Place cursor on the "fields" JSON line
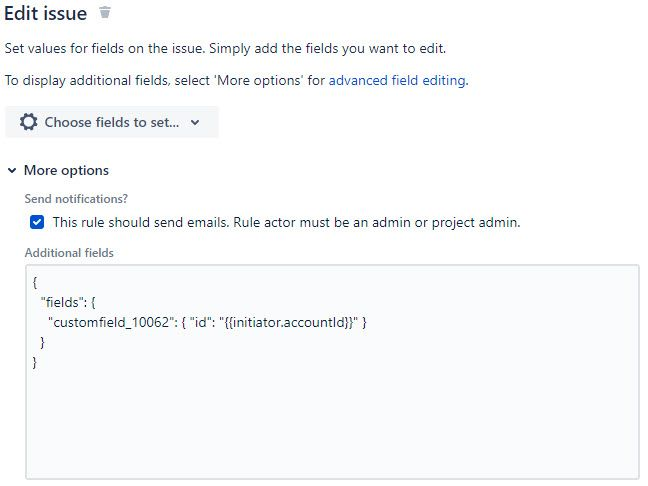 coord(68,303)
